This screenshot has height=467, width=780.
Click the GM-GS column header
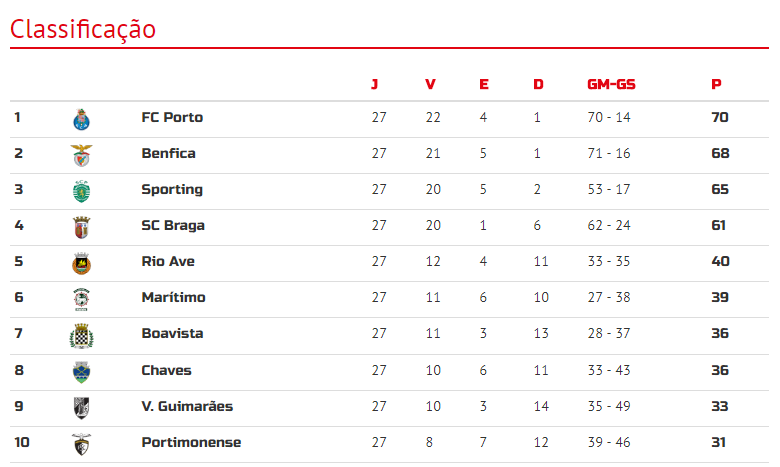(611, 84)
